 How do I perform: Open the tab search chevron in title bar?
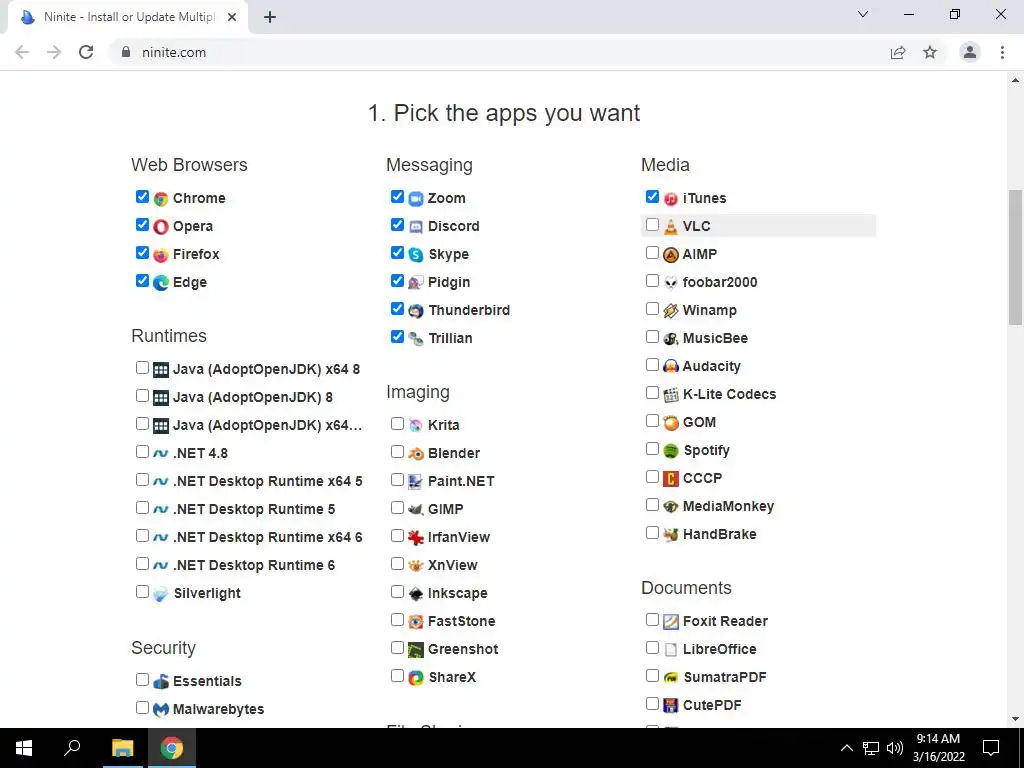point(863,14)
